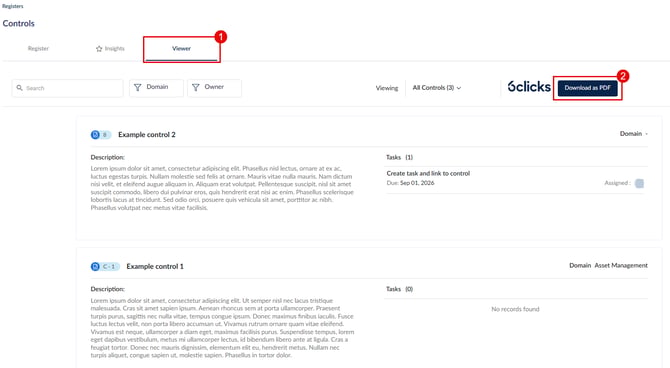Click the funnel icon on Domain filter

coord(138,87)
